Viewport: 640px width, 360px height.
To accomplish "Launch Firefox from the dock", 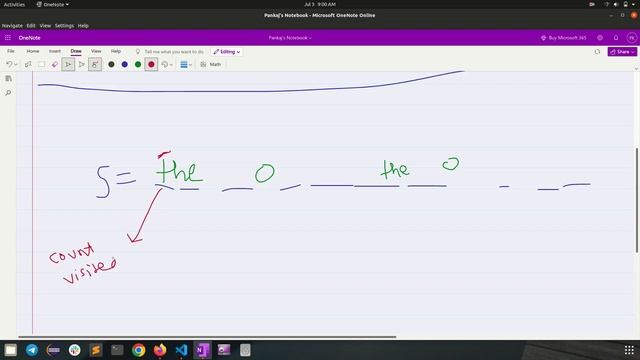I will [x=160, y=350].
